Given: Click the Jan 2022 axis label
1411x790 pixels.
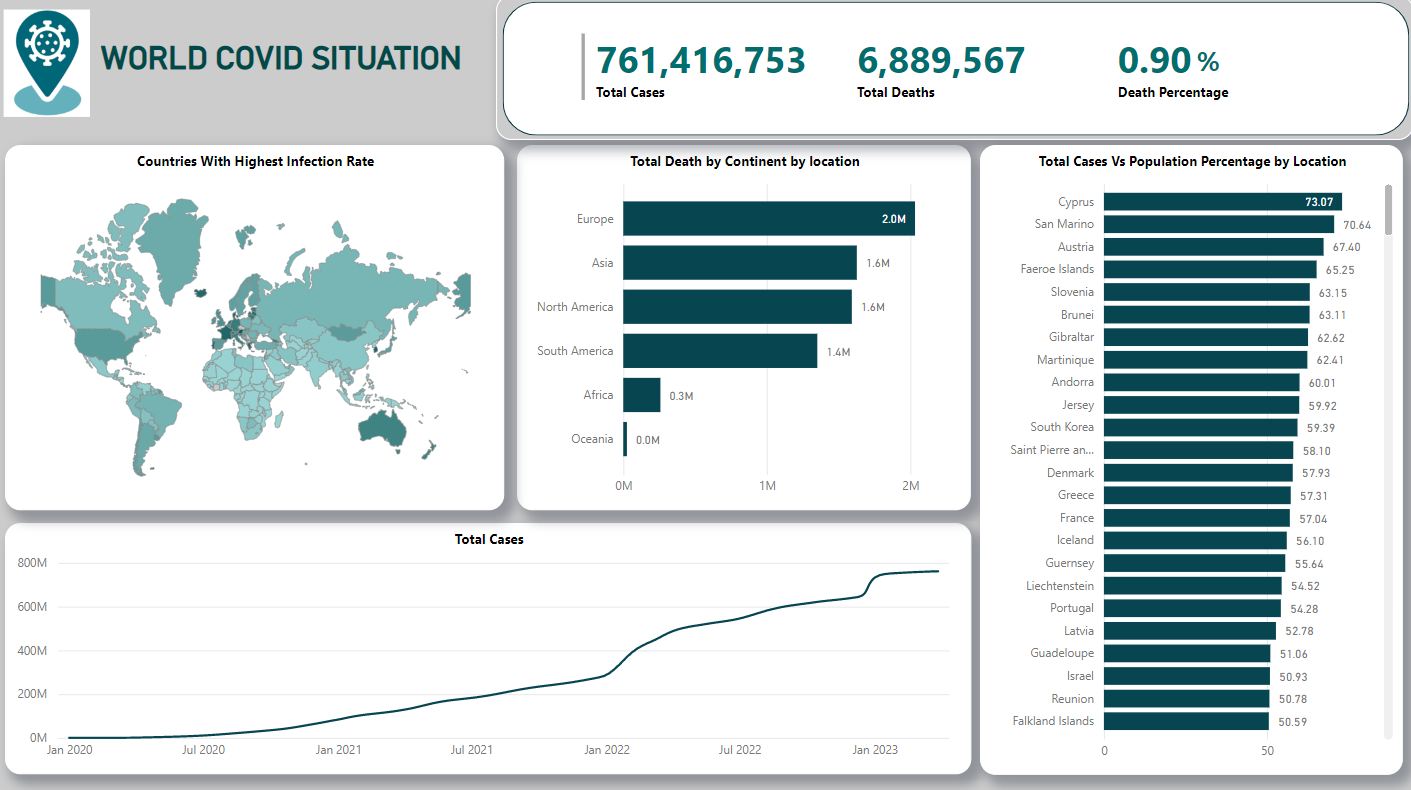Looking at the screenshot, I should click(606, 749).
